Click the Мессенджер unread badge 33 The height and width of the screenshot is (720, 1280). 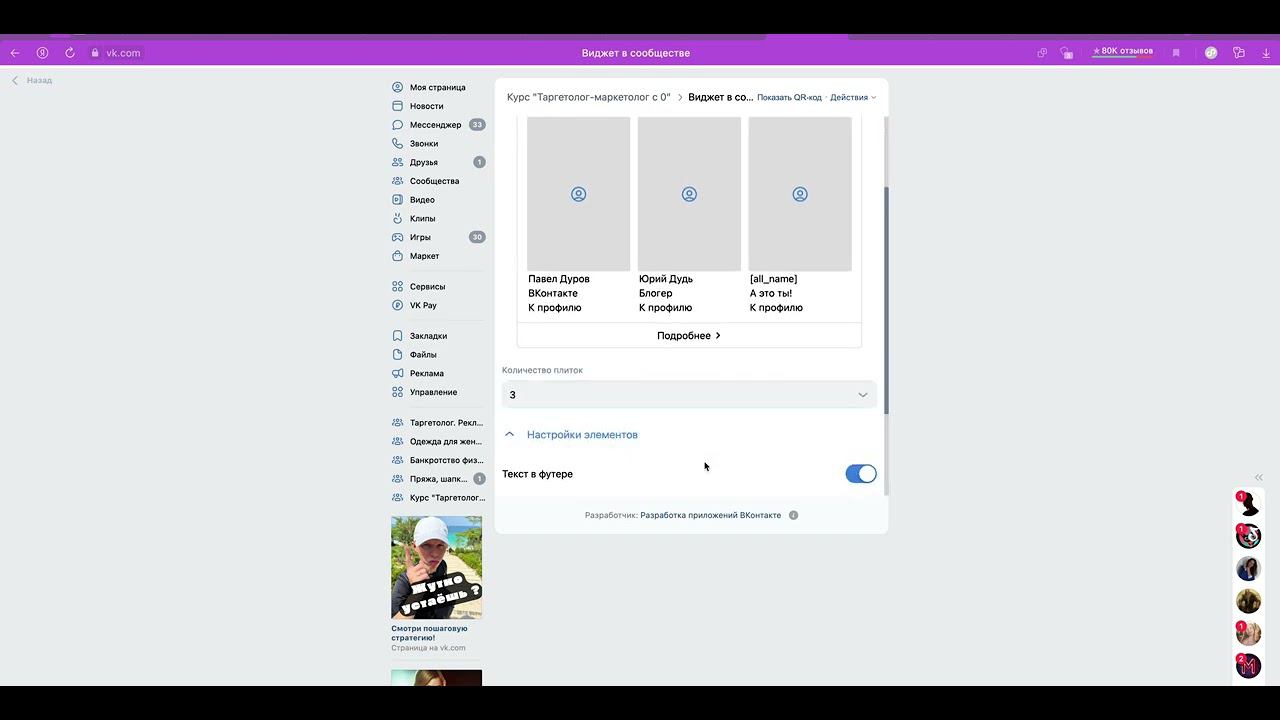point(477,125)
